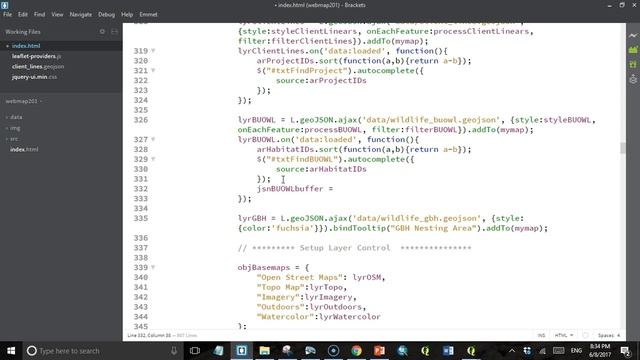Open the taskbar clock showing 8:34 PM
This screenshot has width=640, height=360.
pyautogui.click(x=600, y=351)
